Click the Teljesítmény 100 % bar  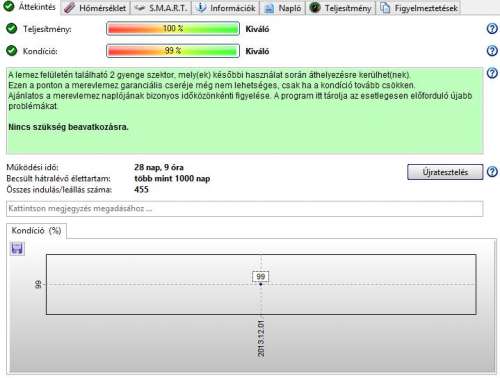(x=173, y=29)
